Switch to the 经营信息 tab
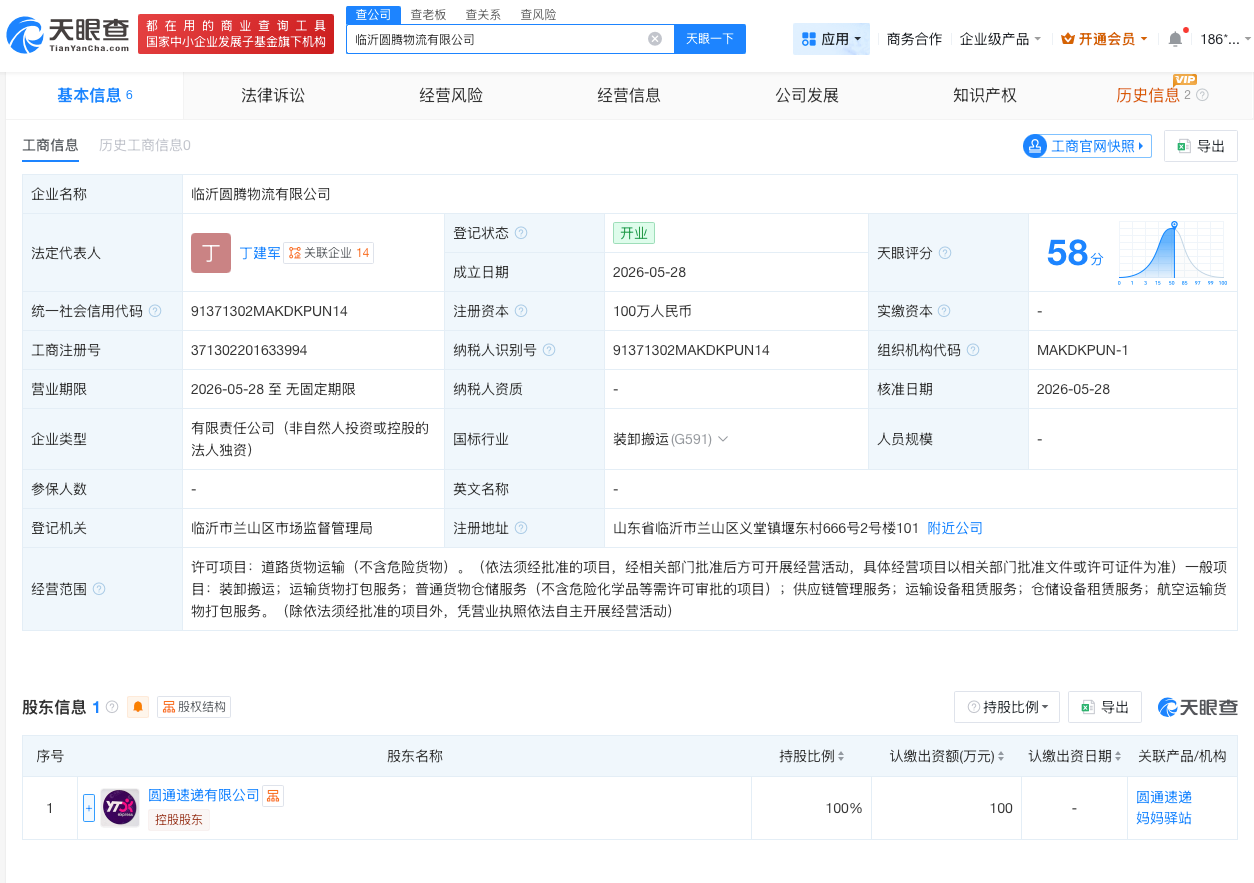Screen dimensions: 1254x883 pos(629,95)
